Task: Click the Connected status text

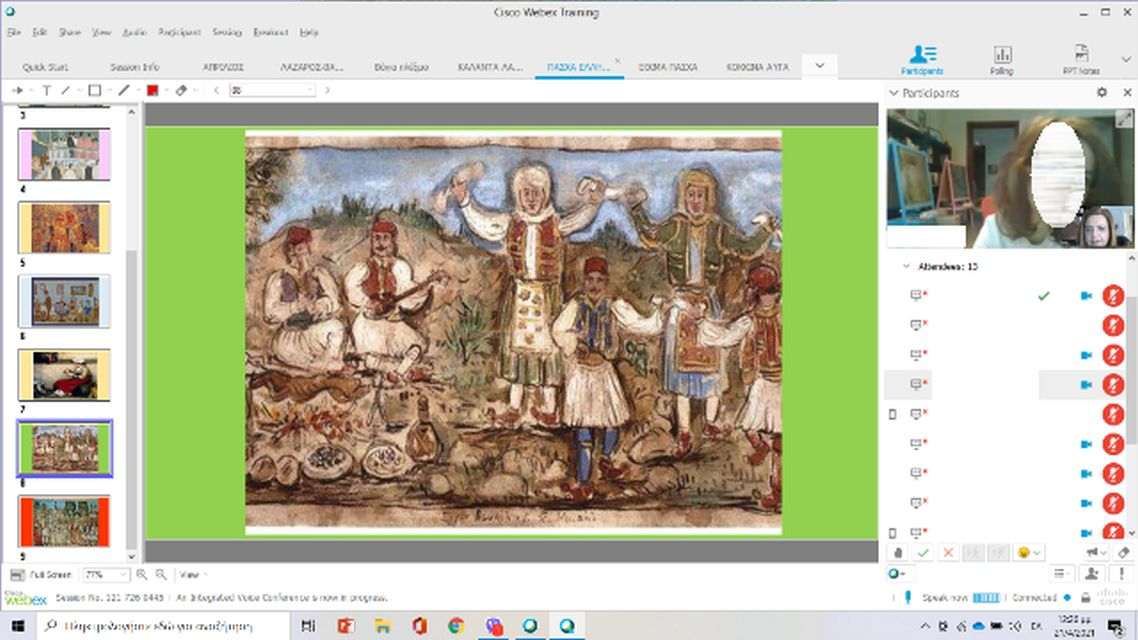Action: (x=1034, y=597)
